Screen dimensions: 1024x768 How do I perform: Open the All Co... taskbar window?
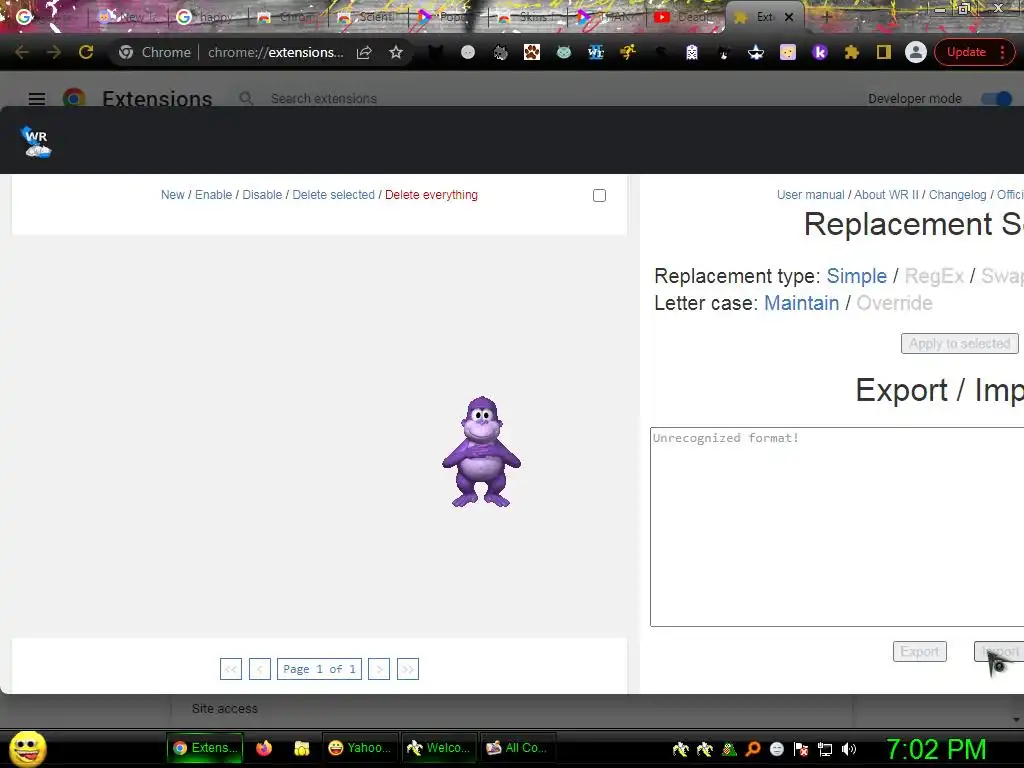tap(519, 748)
